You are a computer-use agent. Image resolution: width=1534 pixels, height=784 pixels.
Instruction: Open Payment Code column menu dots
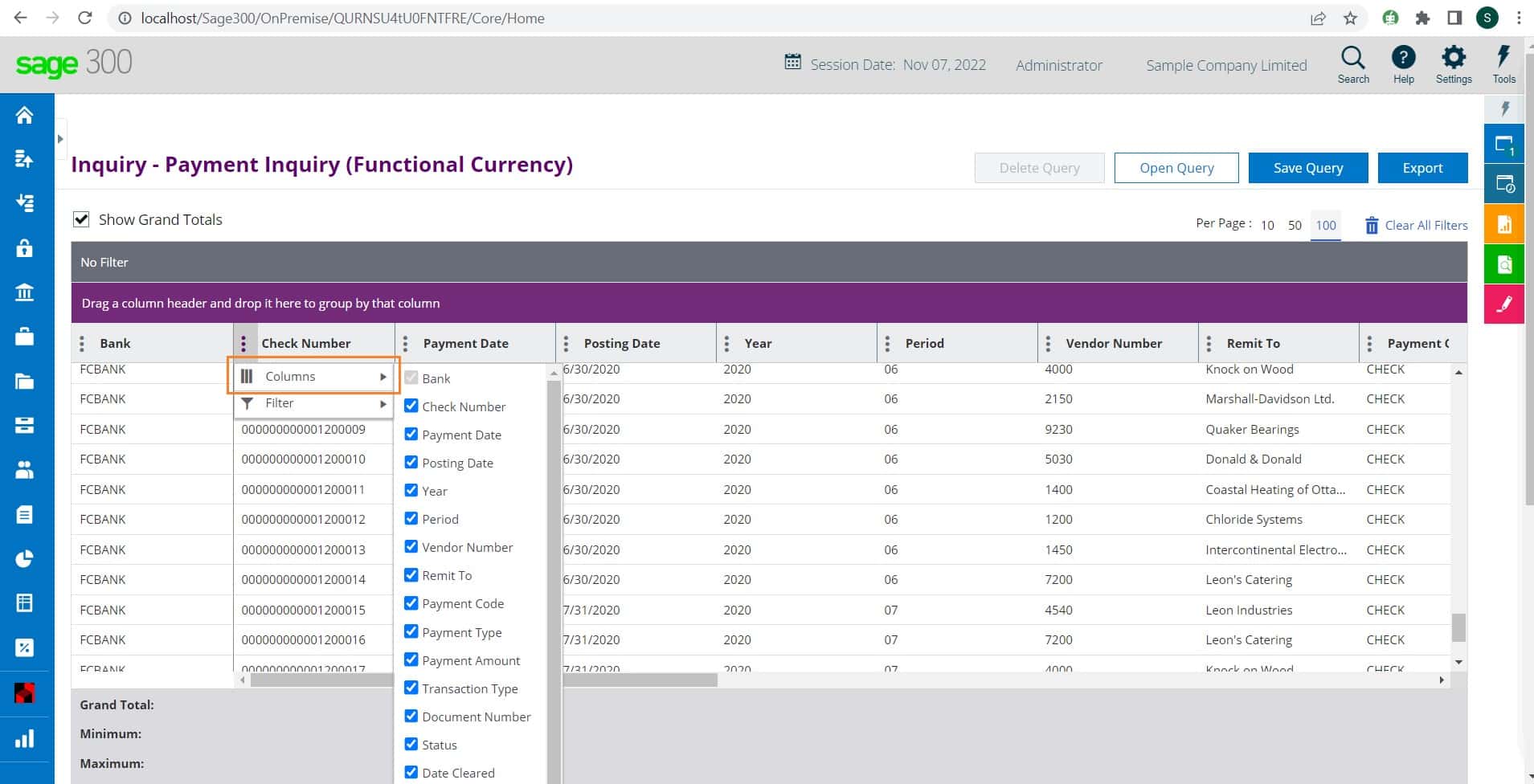(1369, 344)
